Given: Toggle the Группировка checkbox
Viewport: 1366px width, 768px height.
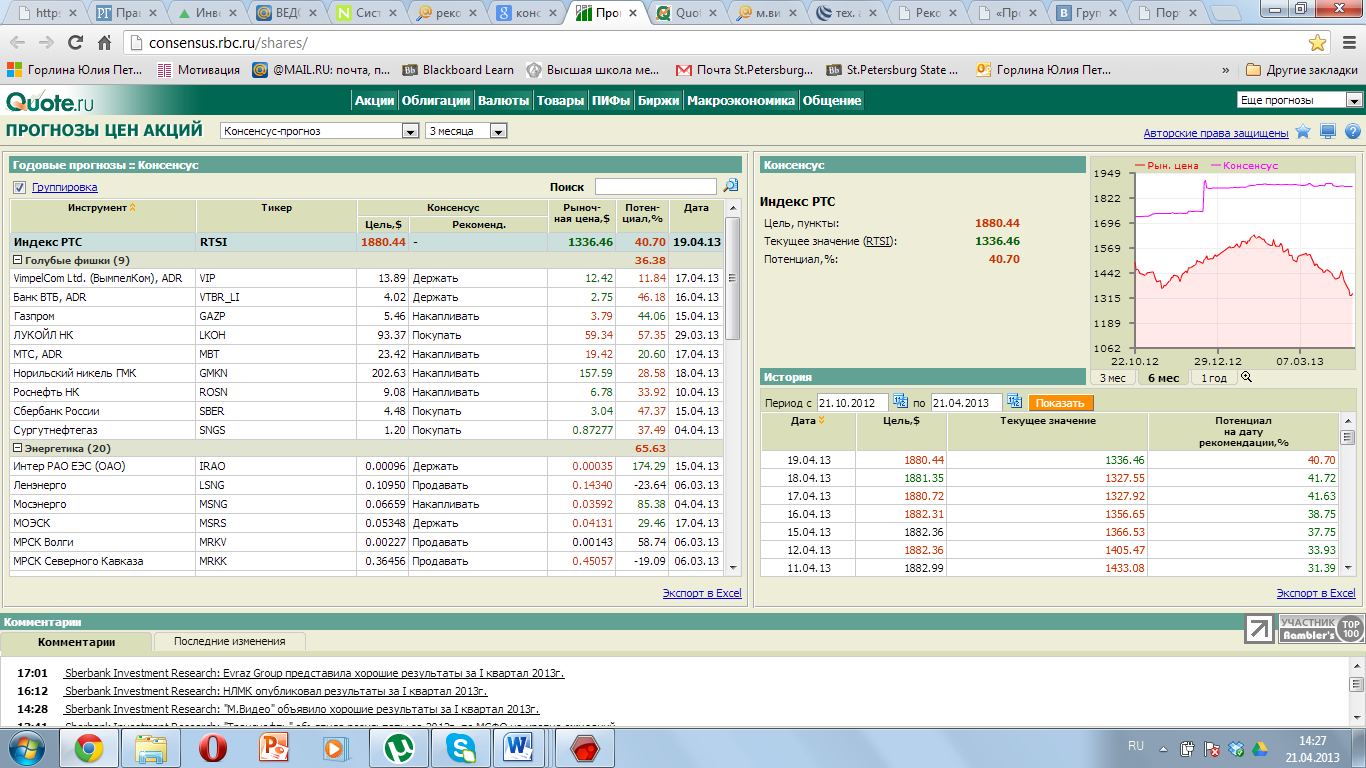Looking at the screenshot, I should click(19, 187).
